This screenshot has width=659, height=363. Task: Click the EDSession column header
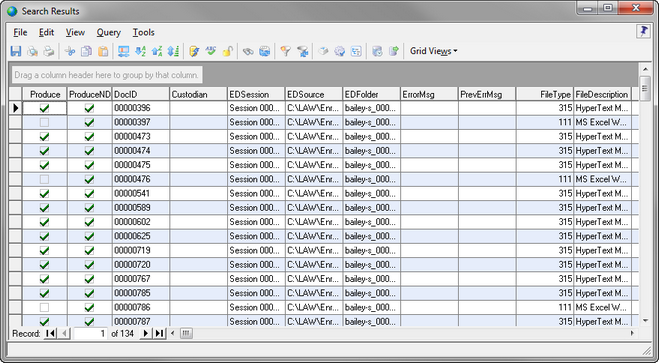[256, 95]
